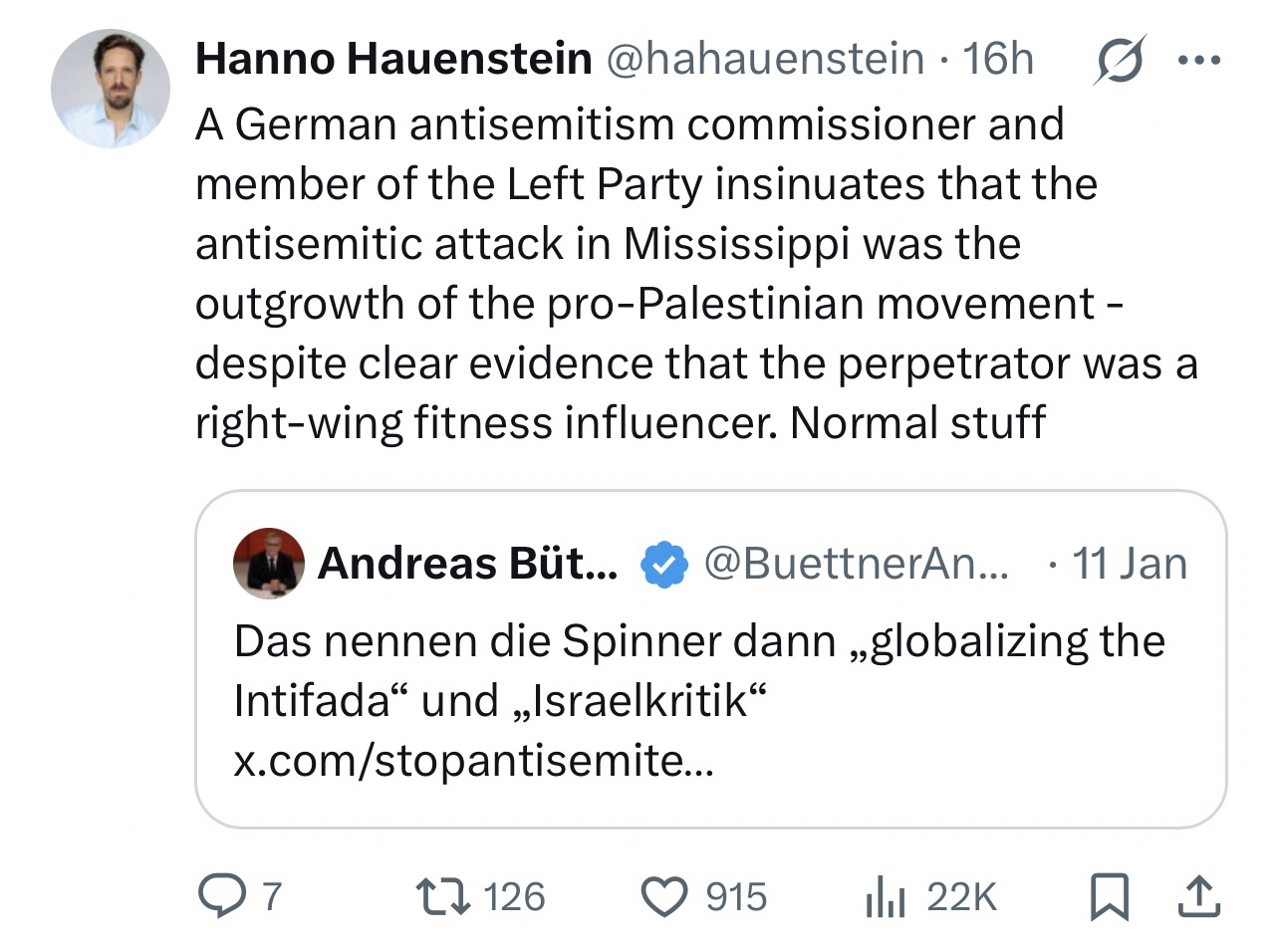This screenshot has height=952, width=1278.
Task: View analytics via the bar chart icon
Action: [885, 896]
